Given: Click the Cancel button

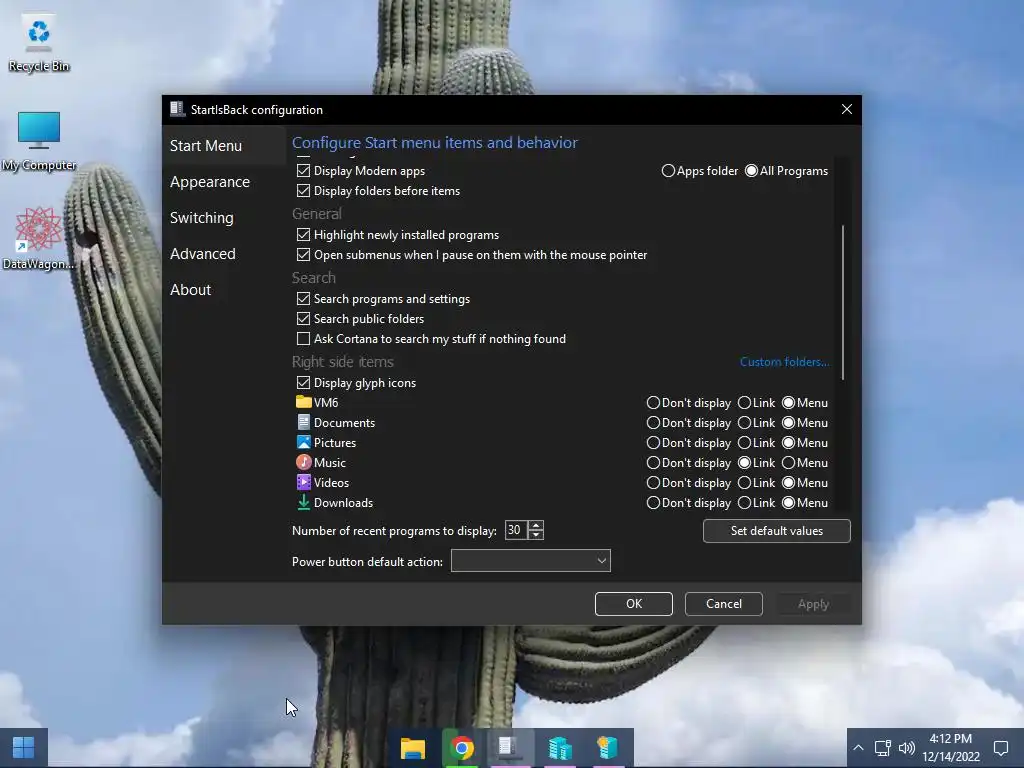Looking at the screenshot, I should tap(724, 604).
